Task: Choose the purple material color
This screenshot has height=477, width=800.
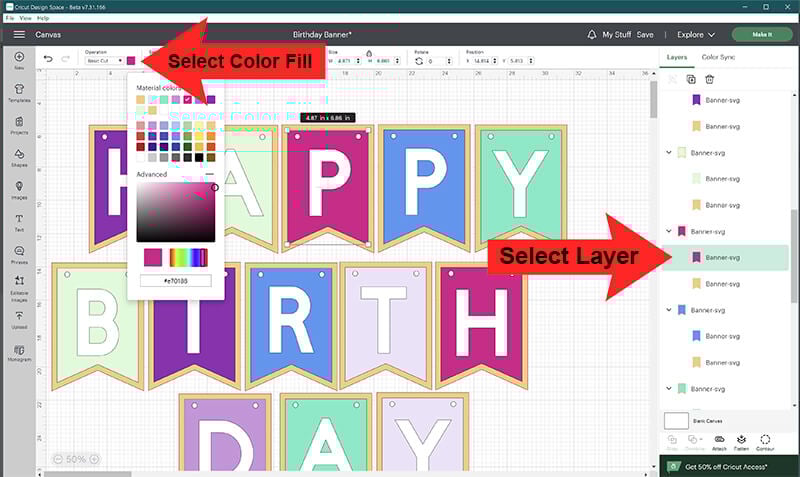Action: click(211, 99)
